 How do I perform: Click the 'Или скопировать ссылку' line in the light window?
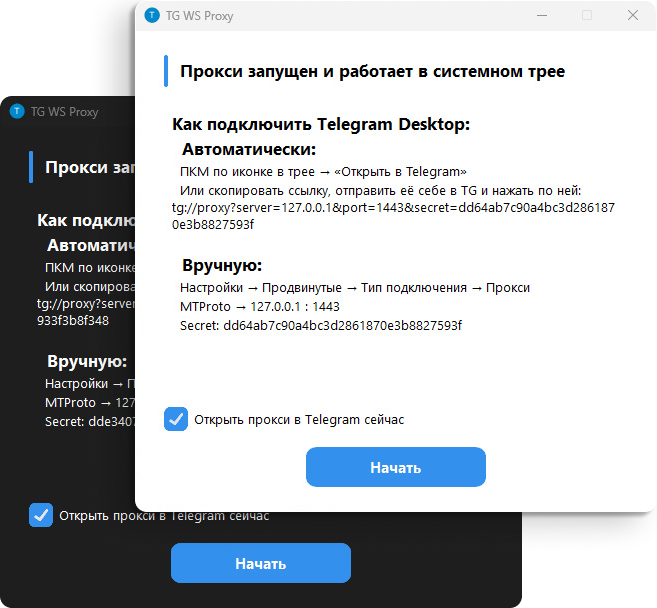pos(380,191)
